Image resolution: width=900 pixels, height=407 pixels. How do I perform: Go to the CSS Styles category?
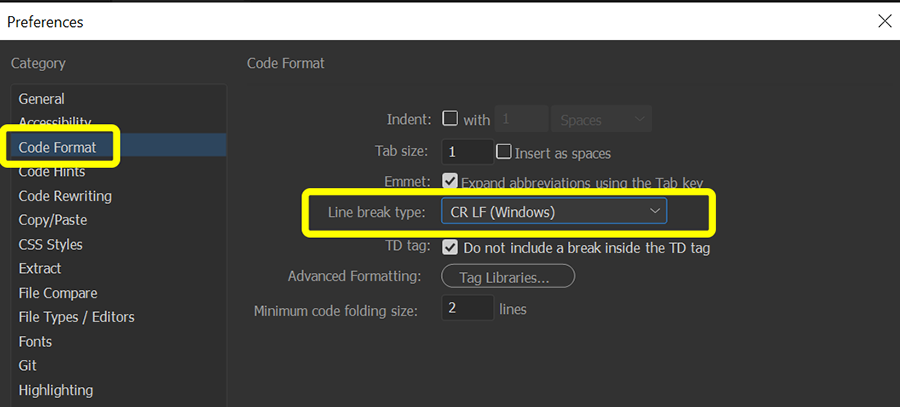pos(51,245)
